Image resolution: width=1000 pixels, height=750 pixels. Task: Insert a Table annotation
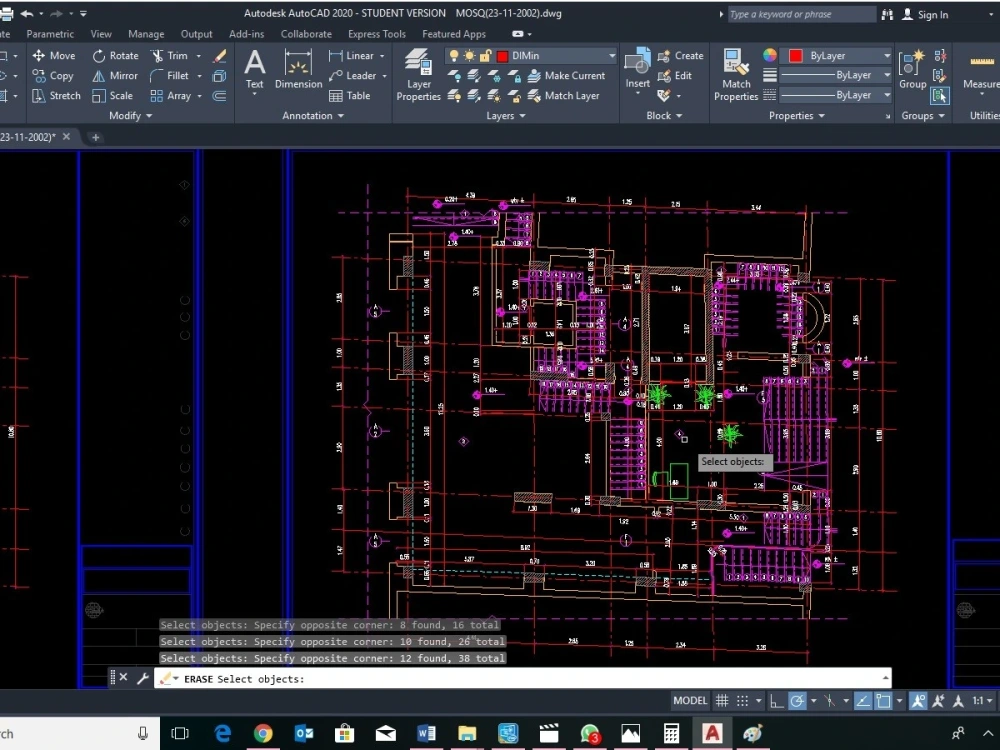coord(348,95)
